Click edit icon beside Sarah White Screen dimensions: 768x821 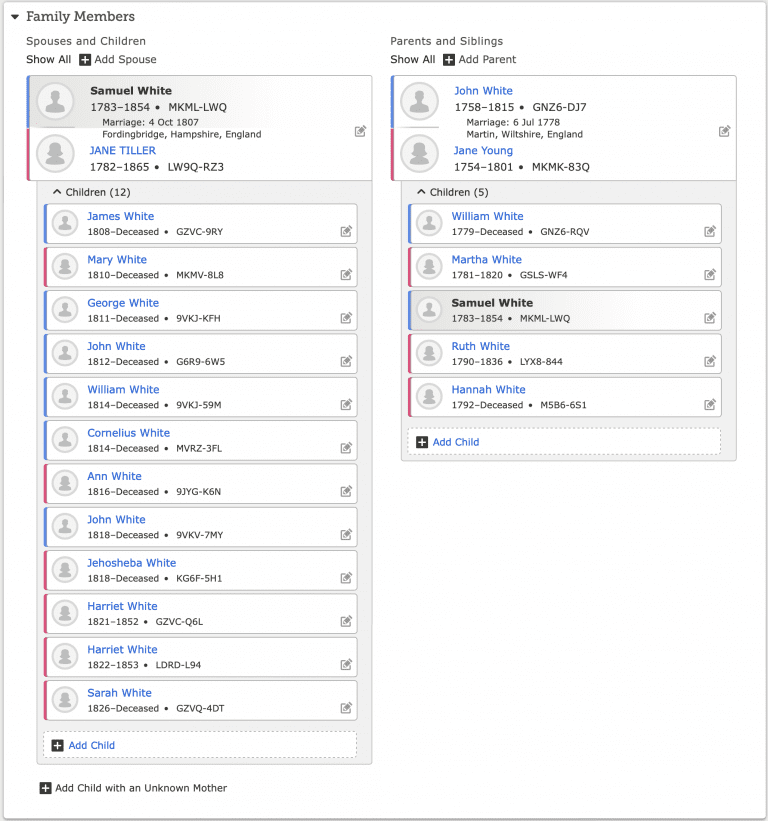346,708
